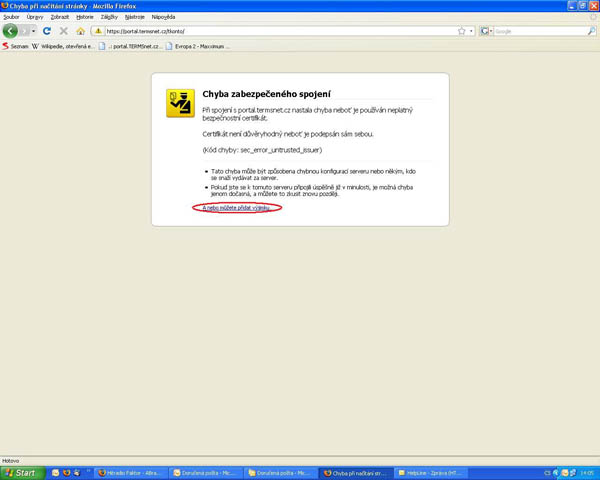Open the Nástroje menu
The image size is (600, 480).
pyautogui.click(x=135, y=17)
